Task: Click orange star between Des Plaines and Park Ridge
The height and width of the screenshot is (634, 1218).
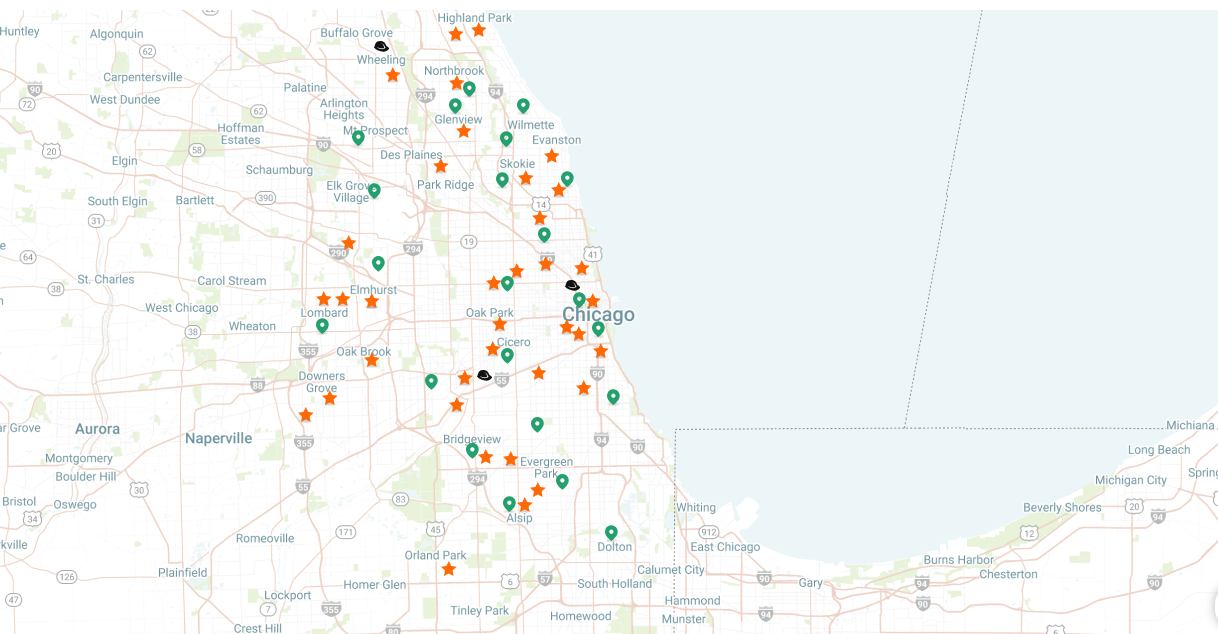Action: point(441,166)
